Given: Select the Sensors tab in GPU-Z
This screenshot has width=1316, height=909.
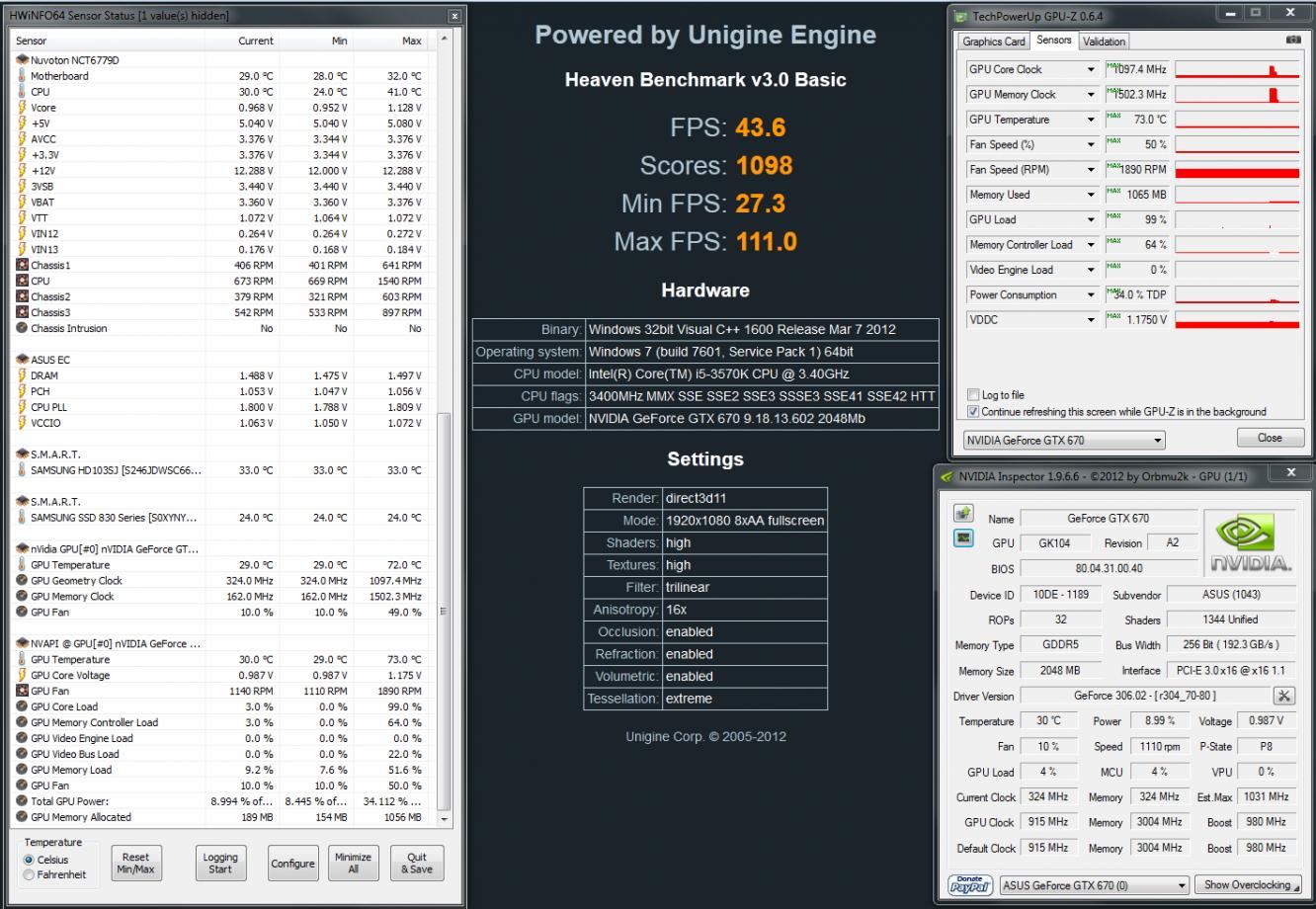Looking at the screenshot, I should point(1054,41).
